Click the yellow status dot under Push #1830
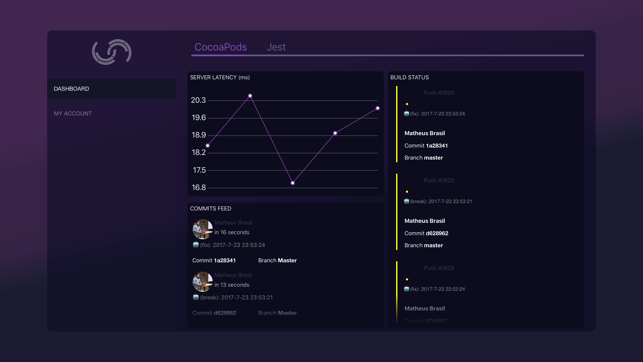643x362 pixels. [407, 104]
